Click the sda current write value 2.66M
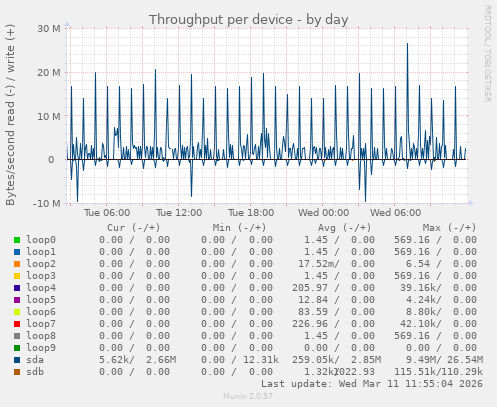This screenshot has height=407, width=497. pos(161,360)
